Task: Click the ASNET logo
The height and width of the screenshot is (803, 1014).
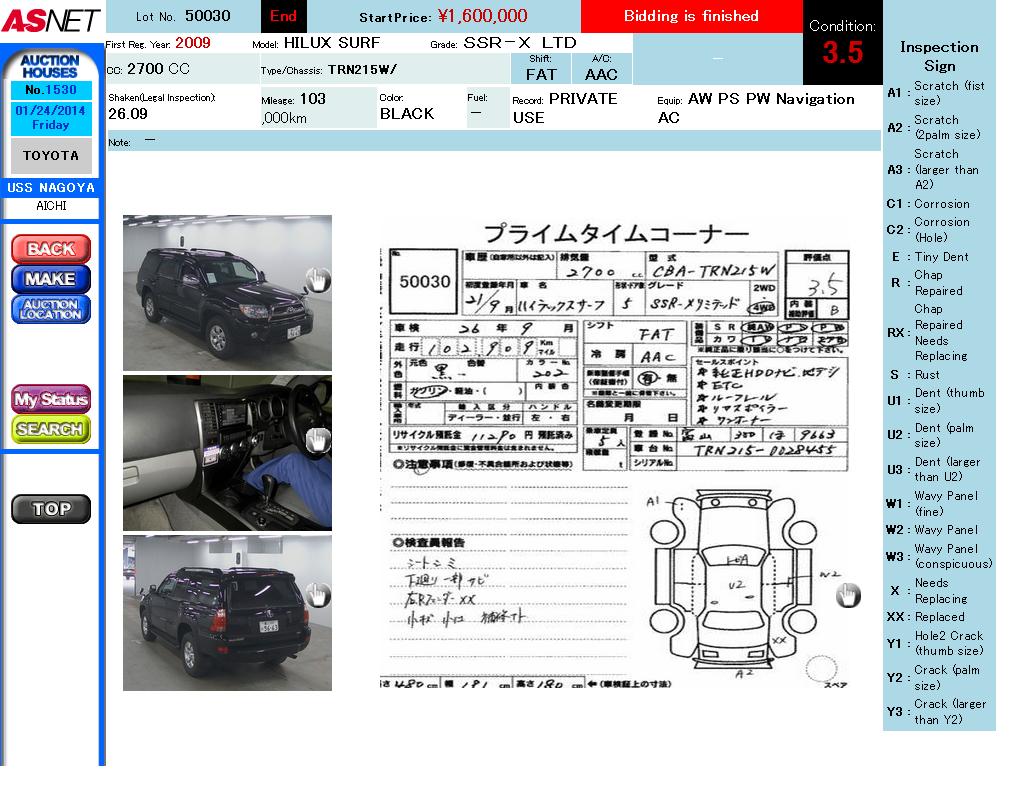Action: pos(51,19)
